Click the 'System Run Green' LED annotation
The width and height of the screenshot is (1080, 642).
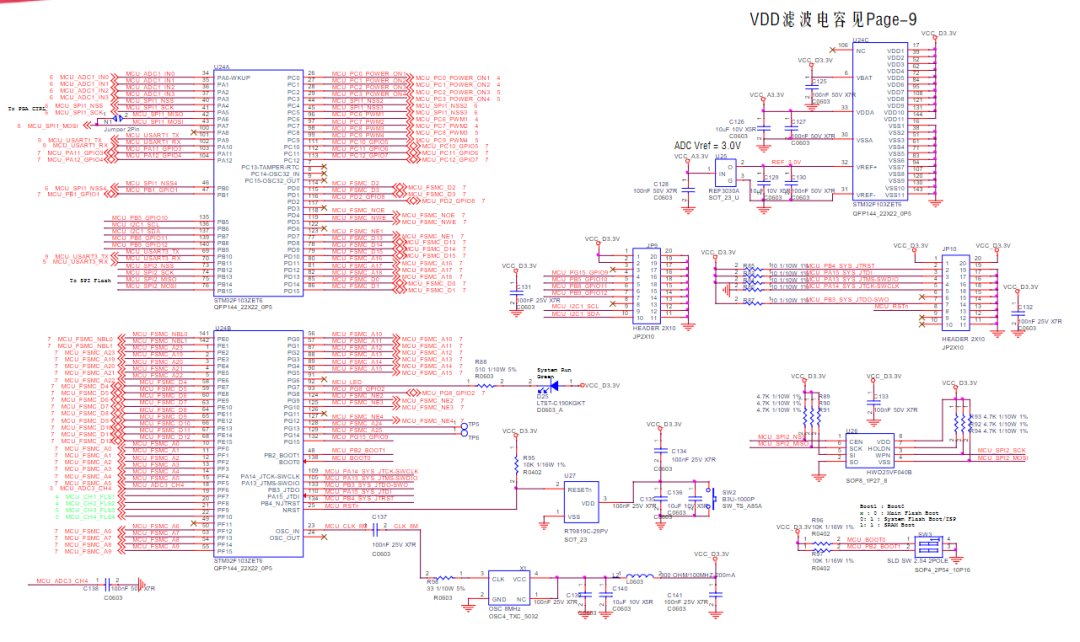(x=554, y=373)
